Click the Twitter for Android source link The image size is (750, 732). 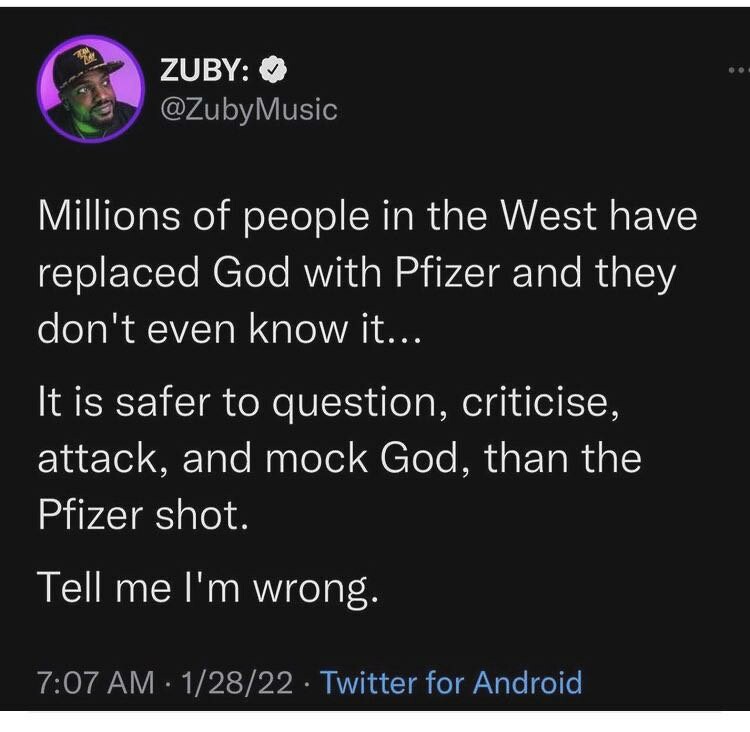pyautogui.click(x=451, y=683)
